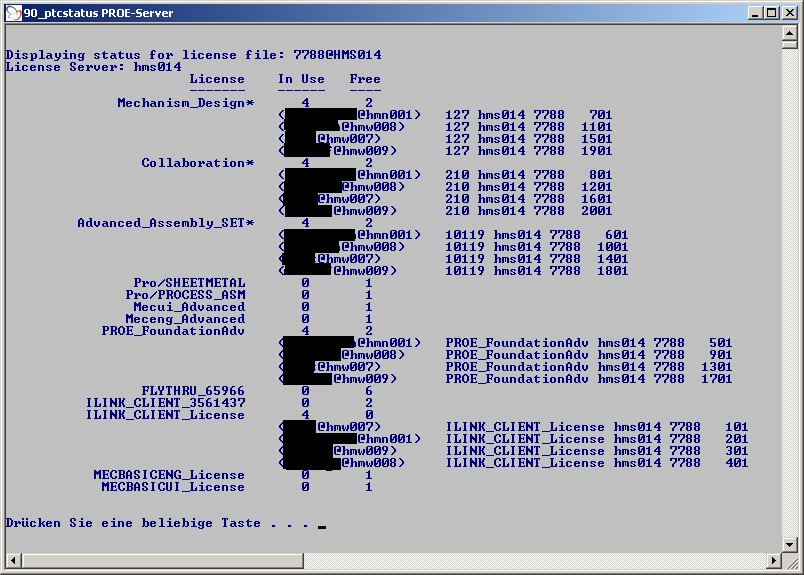Click the '210 hms014 7788 2001' entry
This screenshot has height=575, width=804.
point(529,211)
